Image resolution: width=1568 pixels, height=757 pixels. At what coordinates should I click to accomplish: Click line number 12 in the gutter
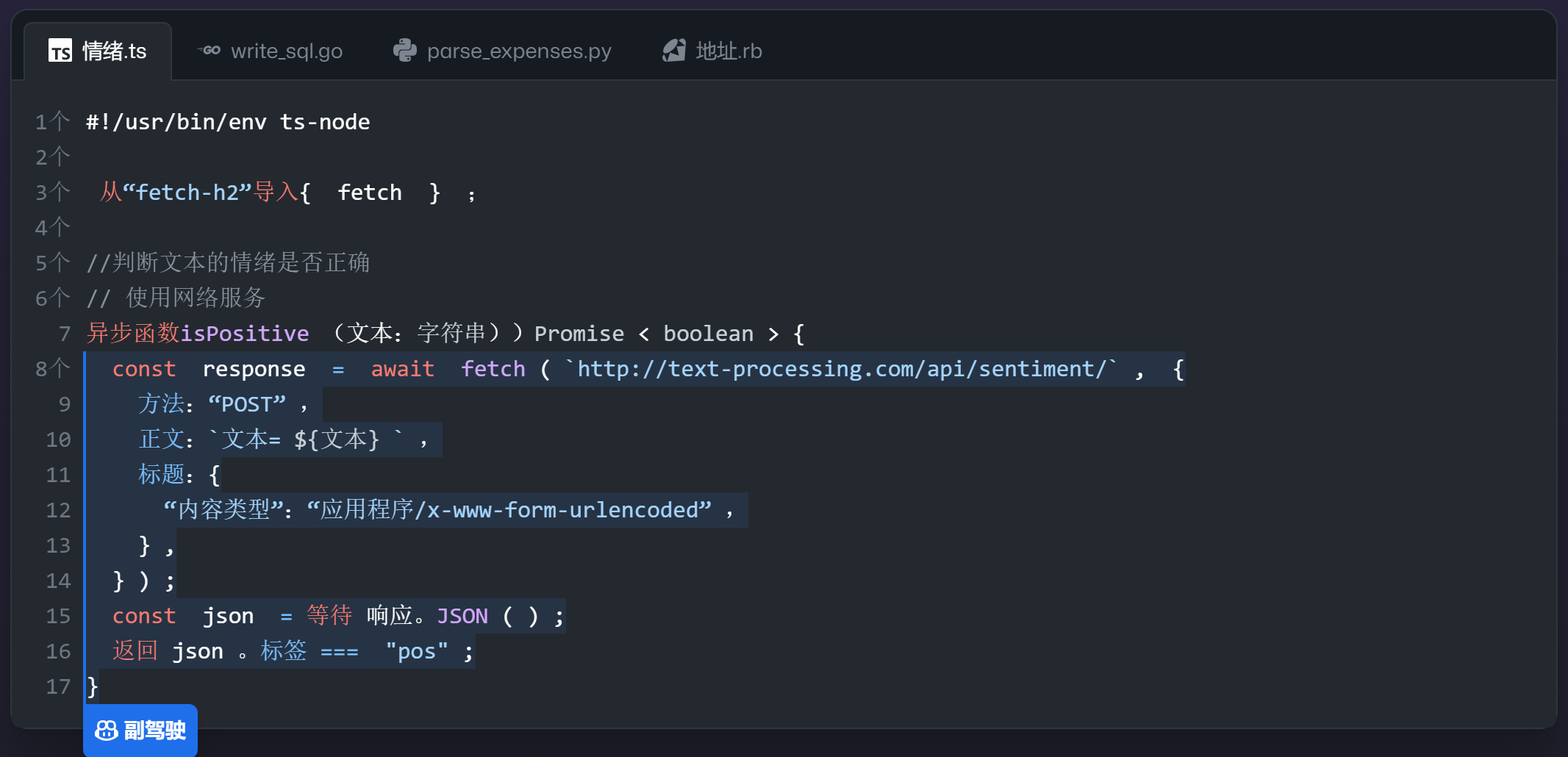click(58, 510)
